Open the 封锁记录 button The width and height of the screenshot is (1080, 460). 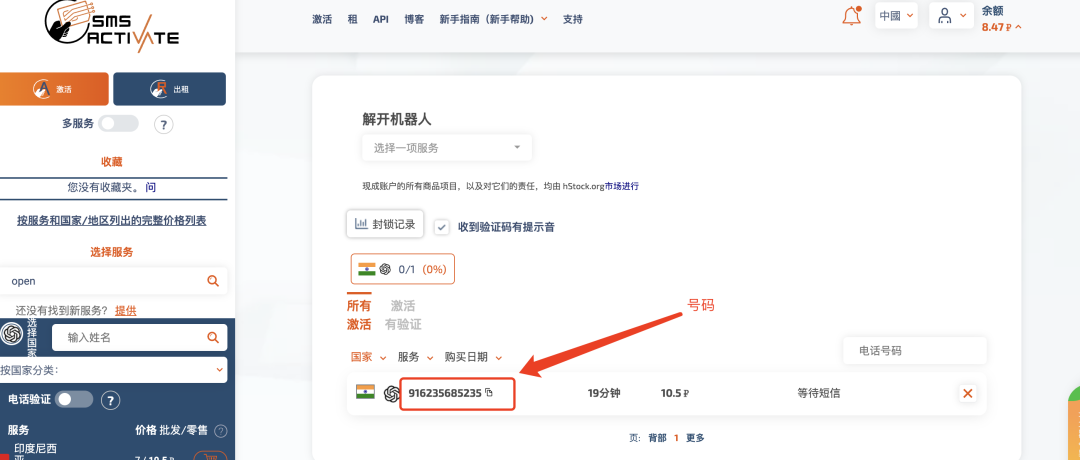[385, 224]
